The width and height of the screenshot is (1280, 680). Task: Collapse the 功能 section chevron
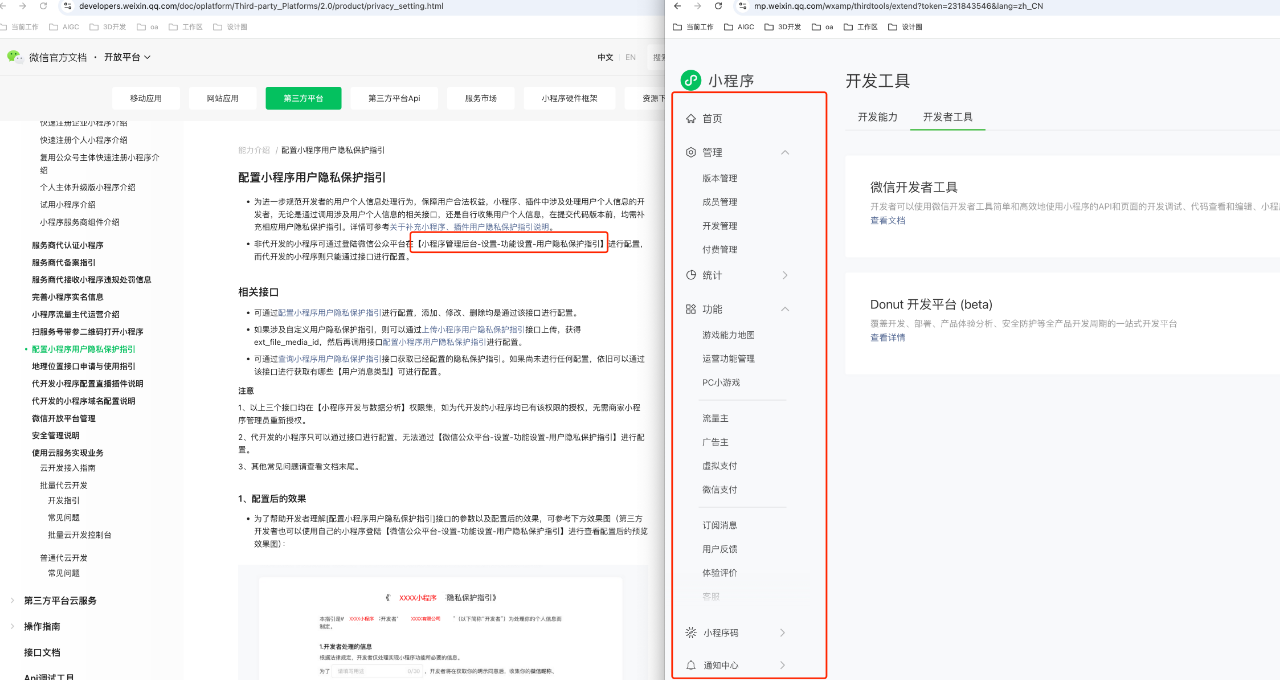coord(785,309)
